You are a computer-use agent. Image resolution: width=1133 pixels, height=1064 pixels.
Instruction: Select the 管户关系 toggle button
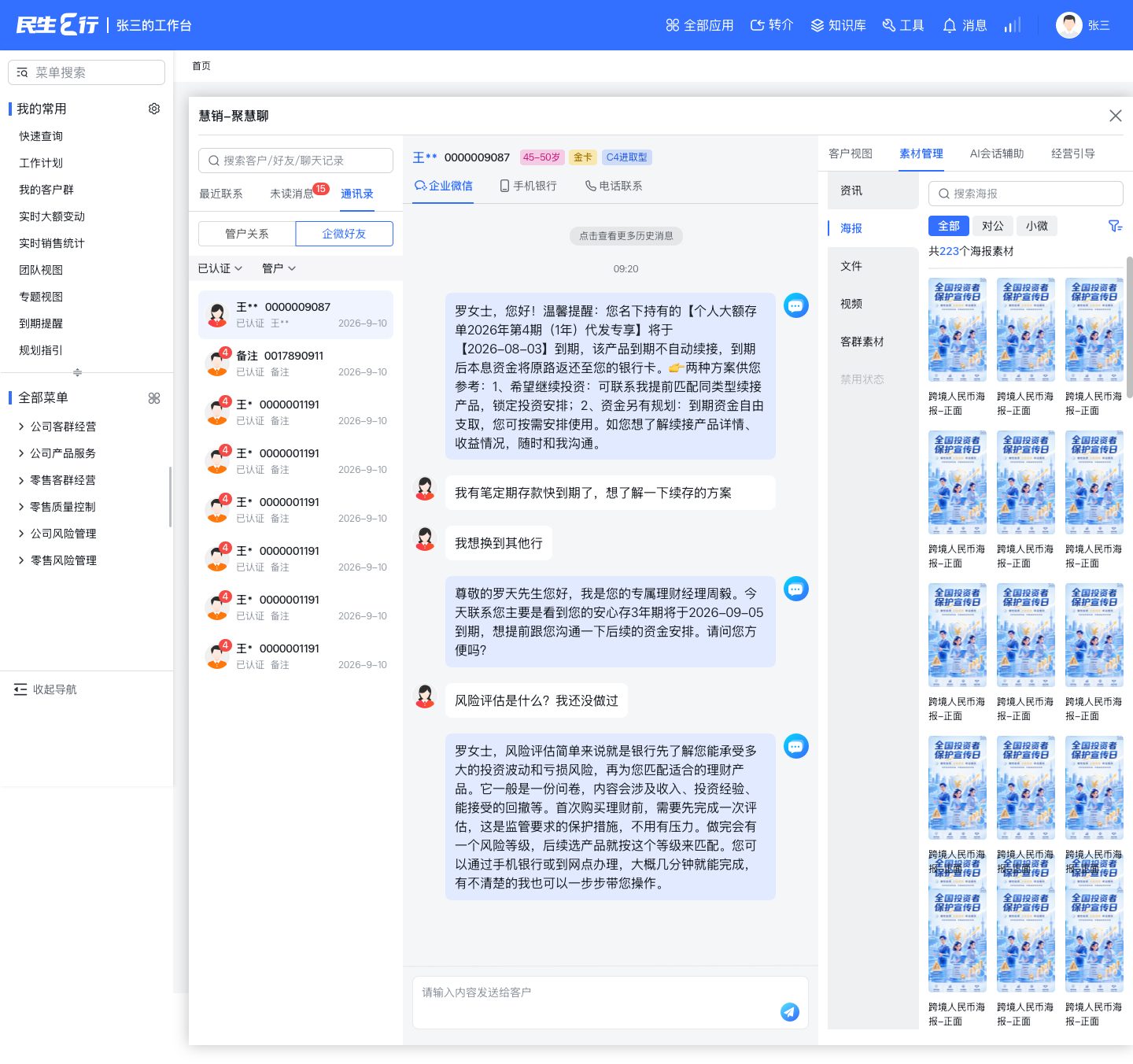point(247,234)
